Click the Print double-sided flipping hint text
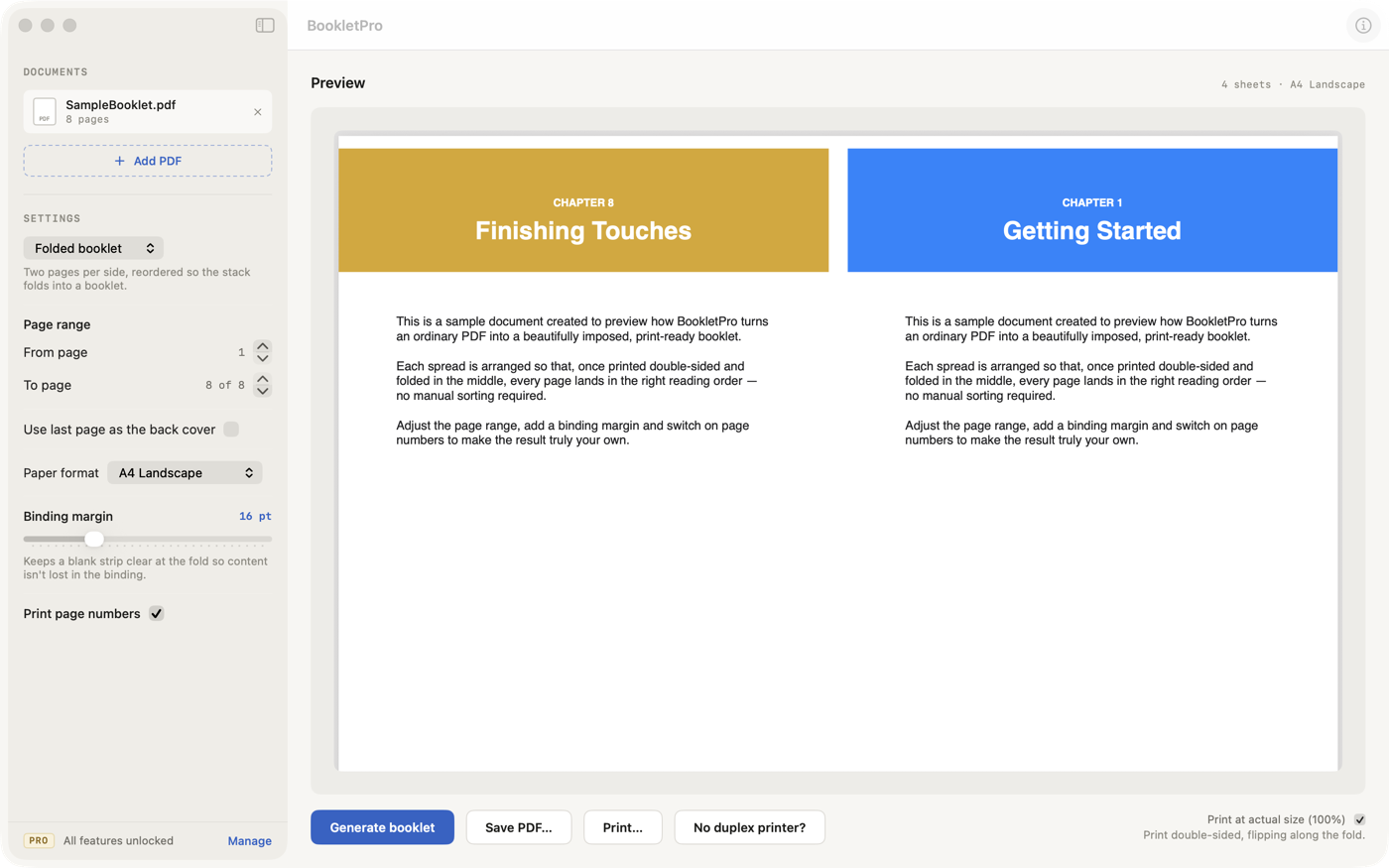This screenshot has width=1389, height=868. pyautogui.click(x=1254, y=835)
